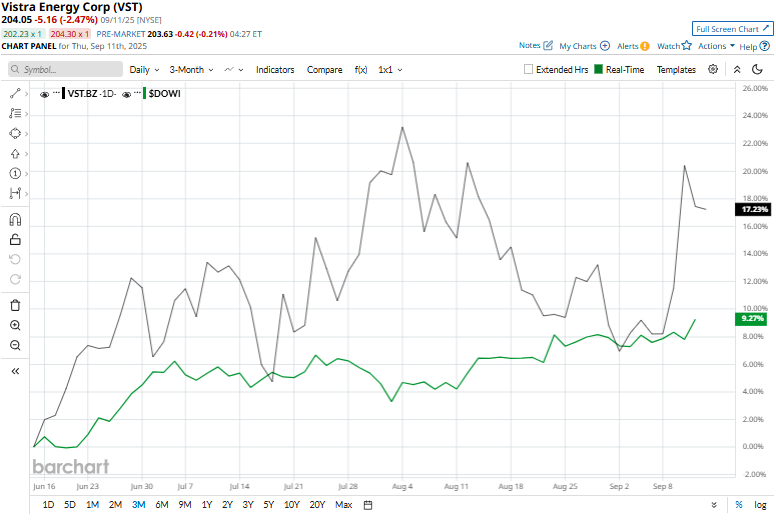Open options menu for VST.BZ series

(56, 93)
